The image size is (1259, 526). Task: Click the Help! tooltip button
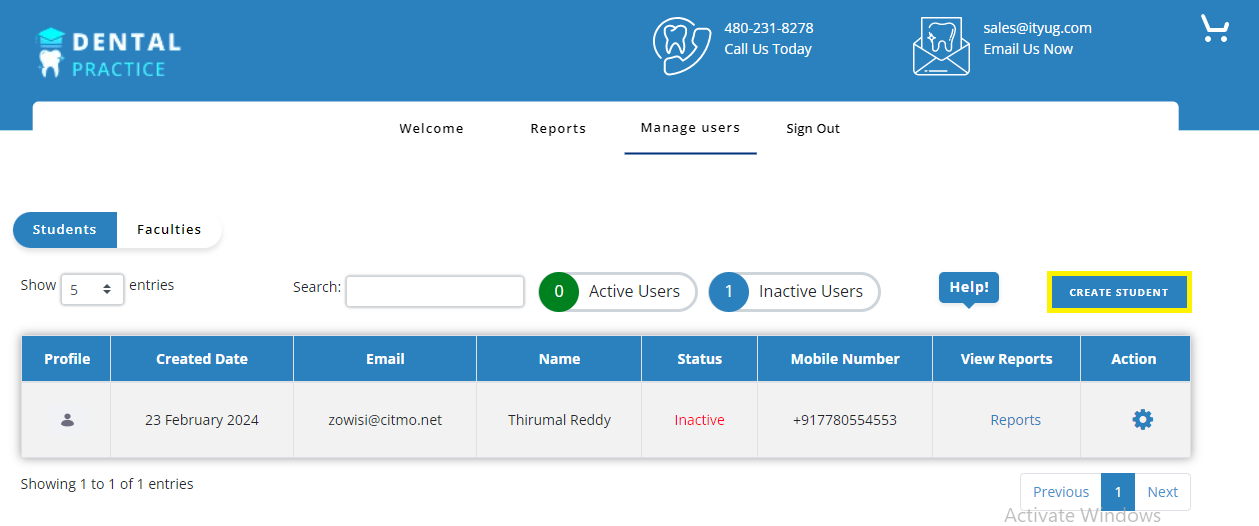pyautogui.click(x=968, y=287)
